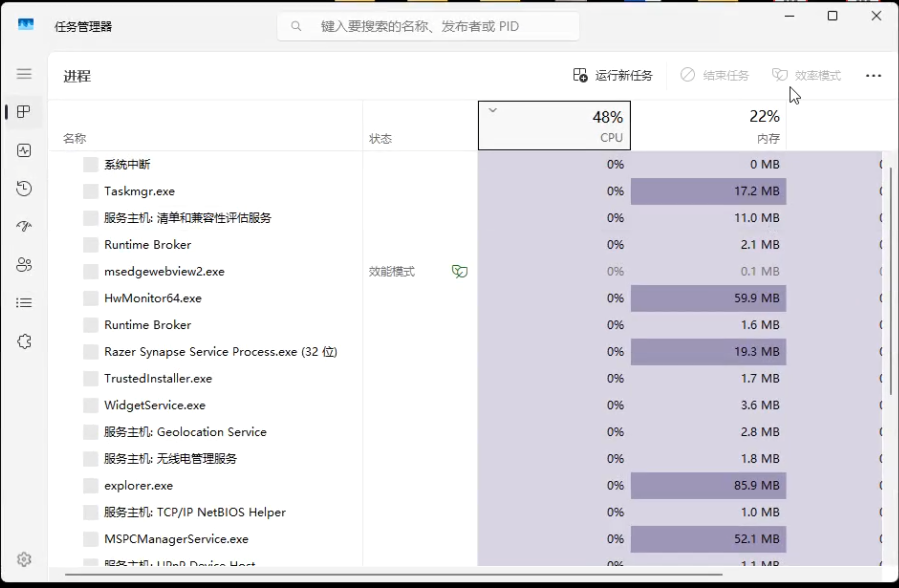This screenshot has width=899, height=588.
Task: Select the Taskmgr.exe process row
Action: click(466, 191)
